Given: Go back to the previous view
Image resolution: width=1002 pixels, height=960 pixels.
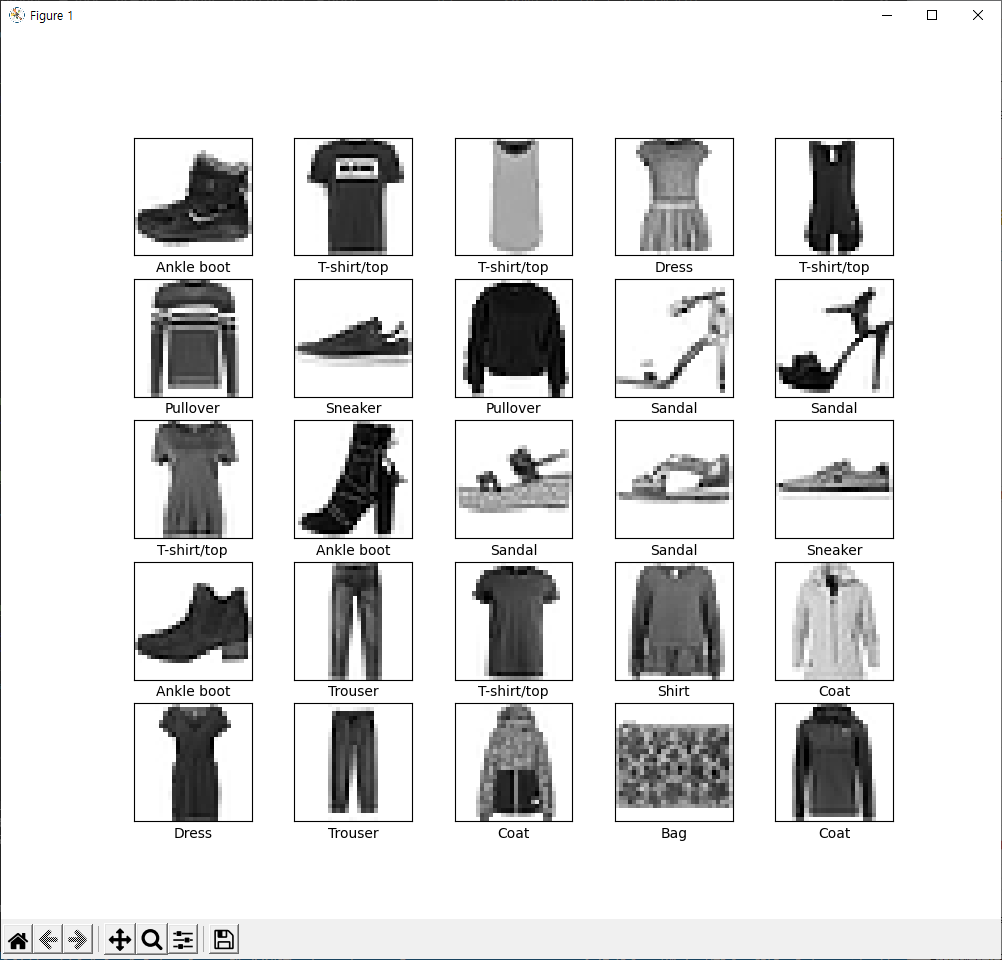Looking at the screenshot, I should (x=49, y=940).
